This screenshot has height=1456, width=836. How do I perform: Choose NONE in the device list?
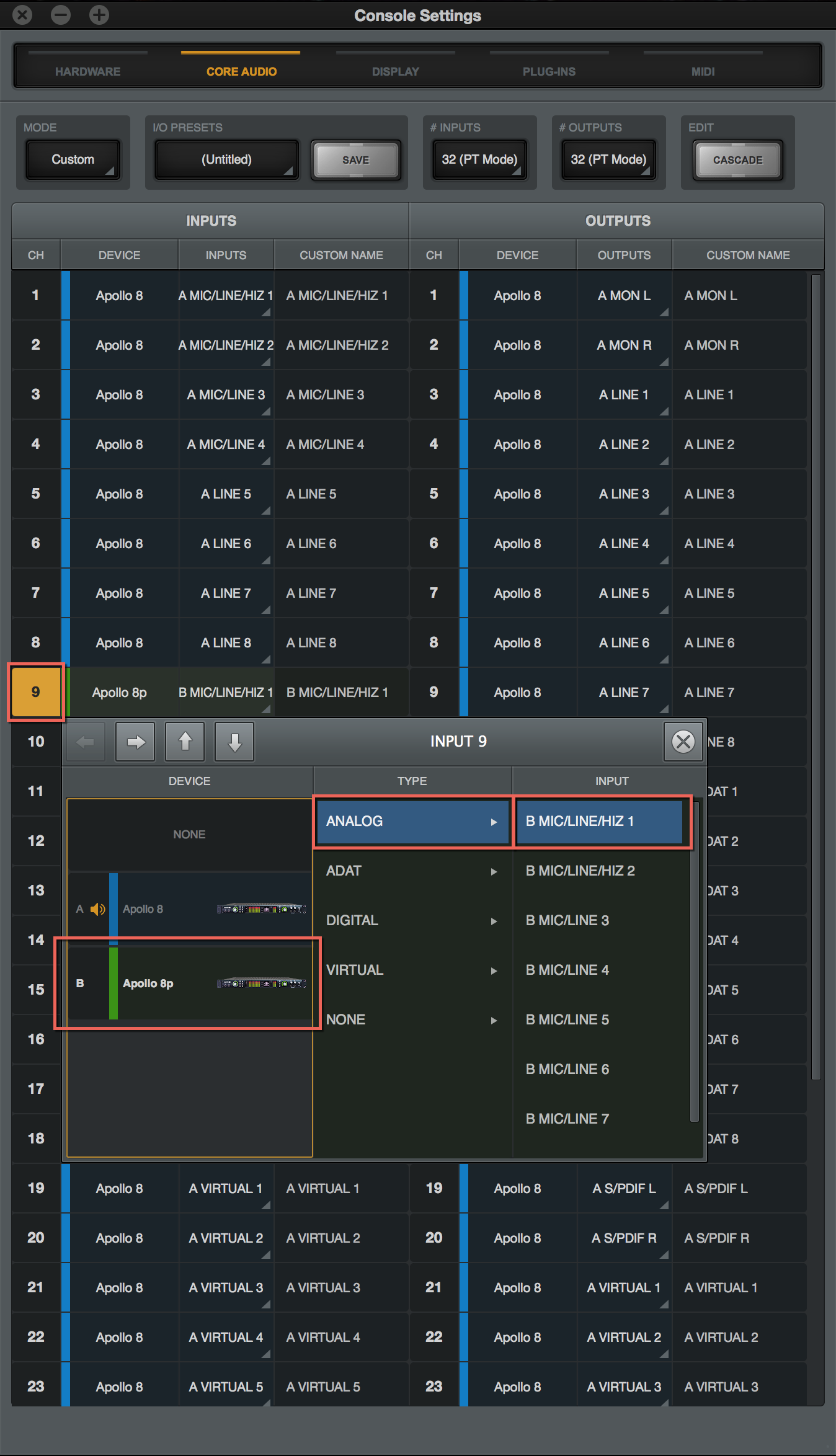click(189, 835)
